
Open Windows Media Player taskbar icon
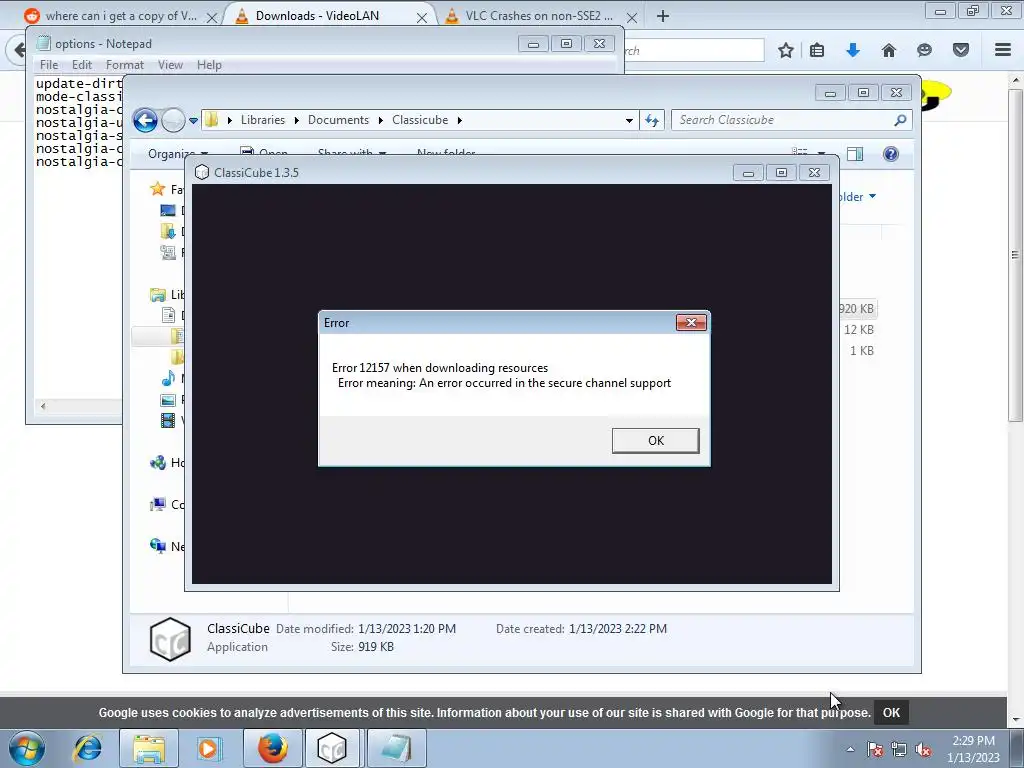coord(209,748)
